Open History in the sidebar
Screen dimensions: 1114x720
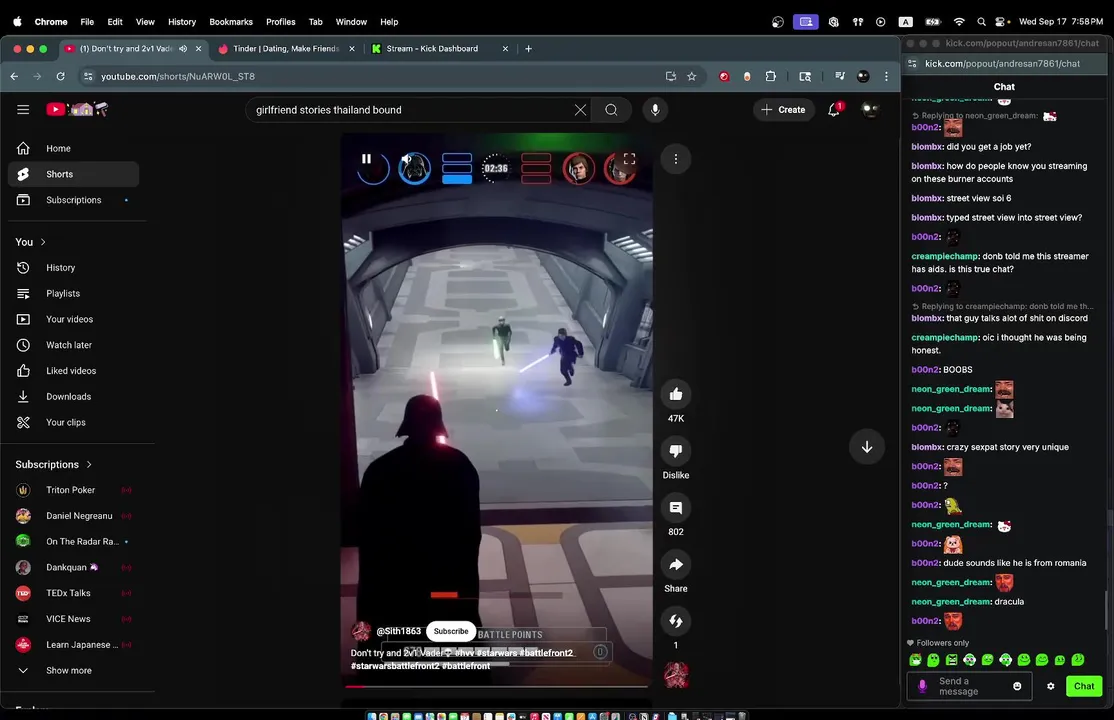pos(73,268)
